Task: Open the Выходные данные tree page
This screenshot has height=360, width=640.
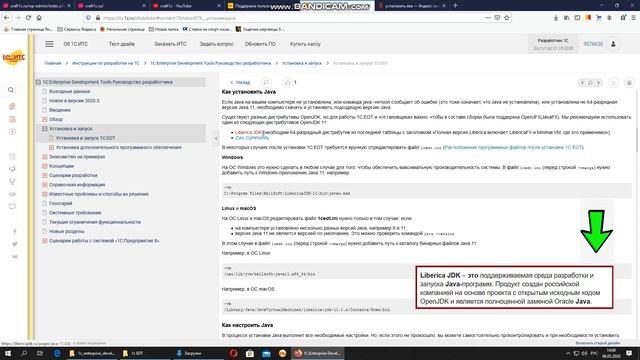Action: (x=69, y=91)
